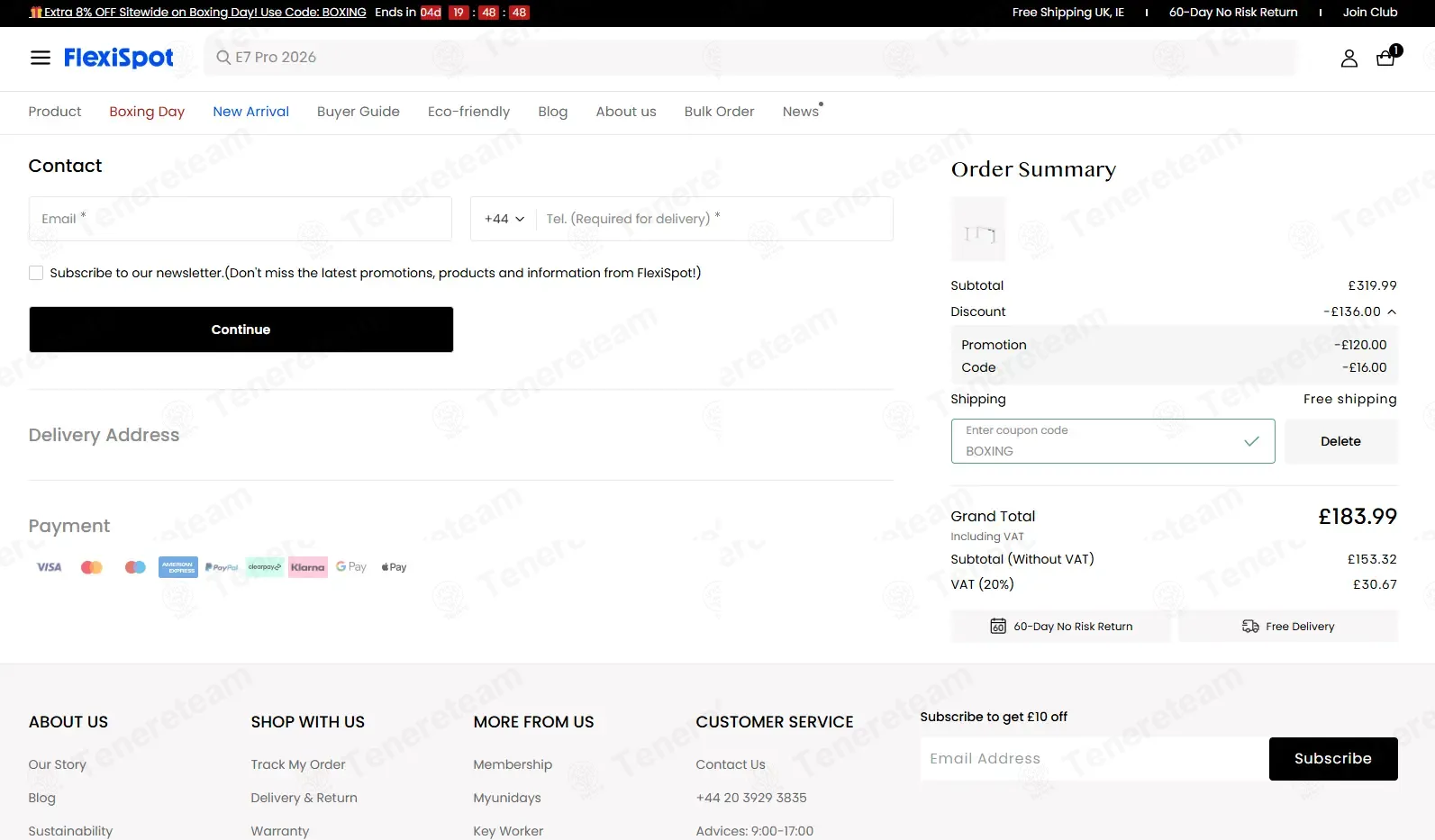Viewport: 1435px width, 840px height.
Task: Click the Maestro payment icon
Action: [x=135, y=567]
